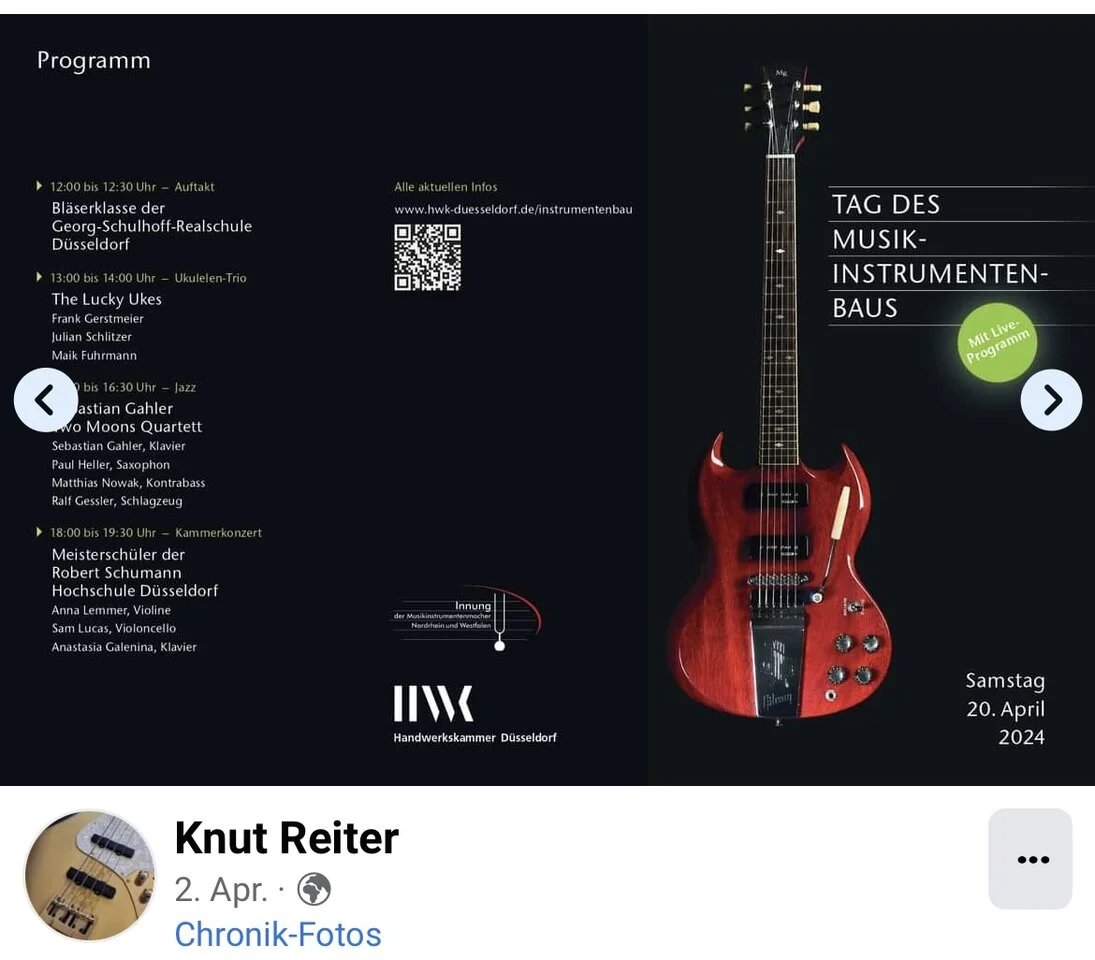Advance to next photo with right arrow
This screenshot has height=960, width=1095.
pos(1051,400)
